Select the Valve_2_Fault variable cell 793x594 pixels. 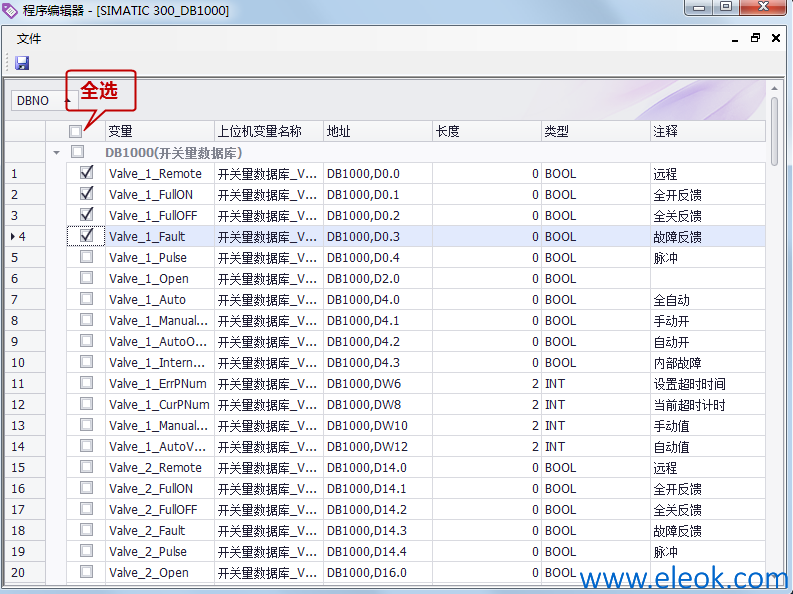pos(160,531)
